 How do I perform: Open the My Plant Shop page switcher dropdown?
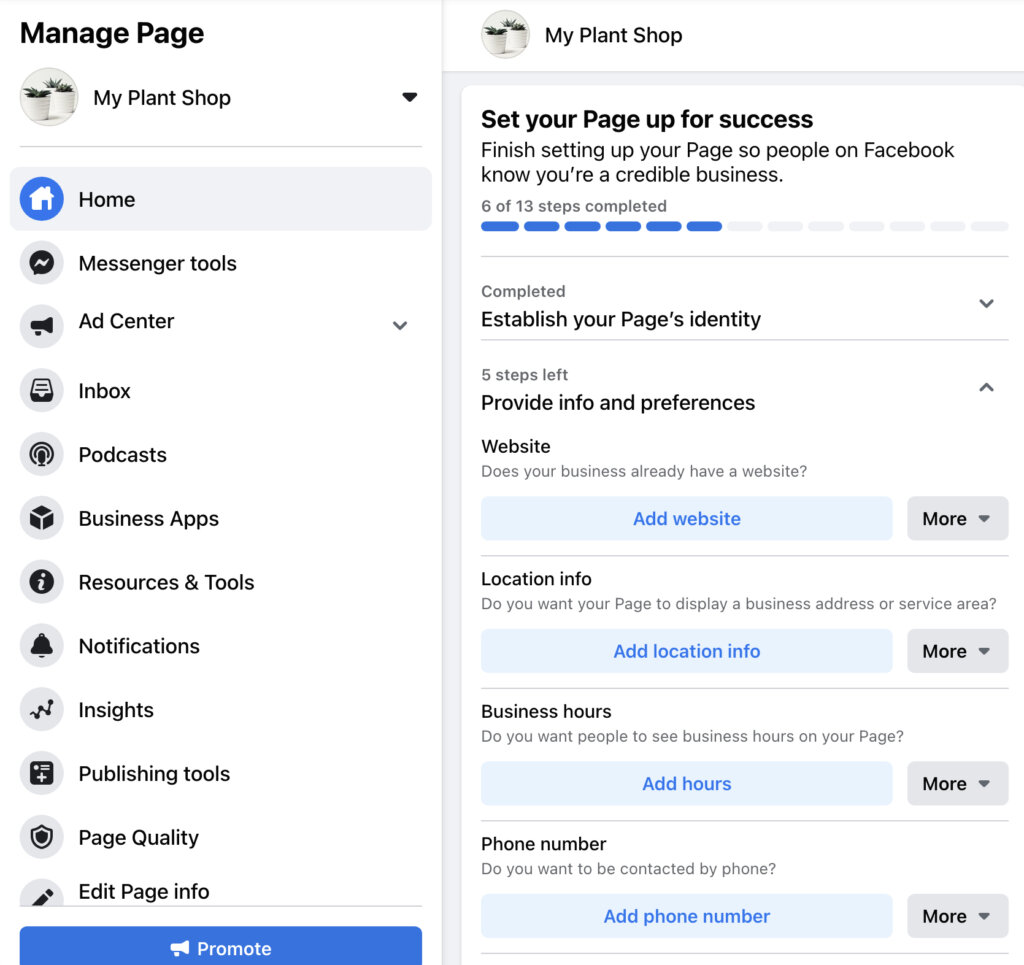(x=410, y=97)
